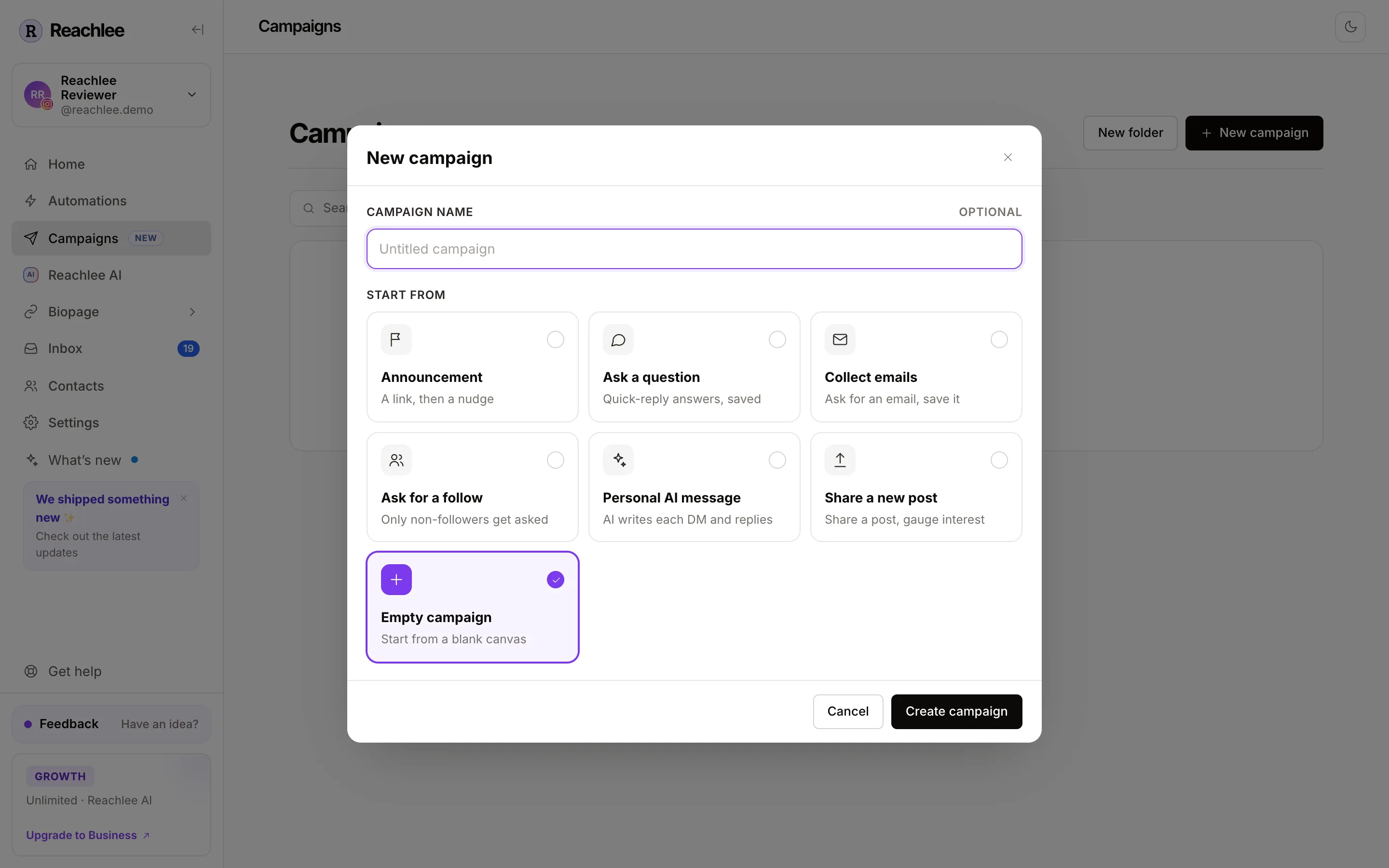This screenshot has width=1389, height=868.
Task: Click the purple plus icon of Empty campaign
Action: [x=396, y=580]
